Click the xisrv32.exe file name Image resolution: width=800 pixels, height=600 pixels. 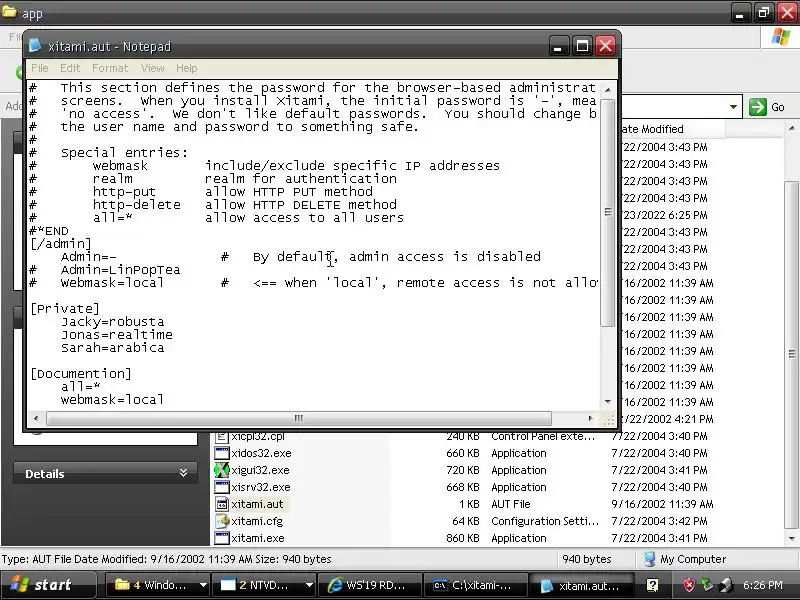point(261,487)
